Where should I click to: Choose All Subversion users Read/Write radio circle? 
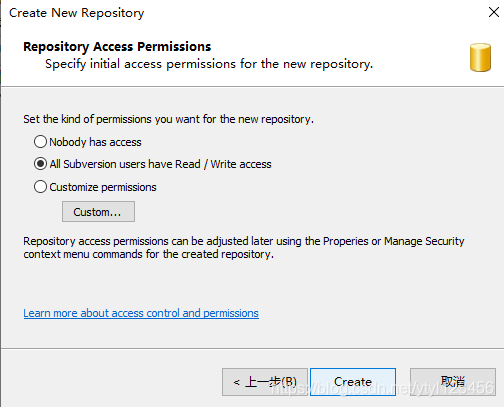[40, 164]
